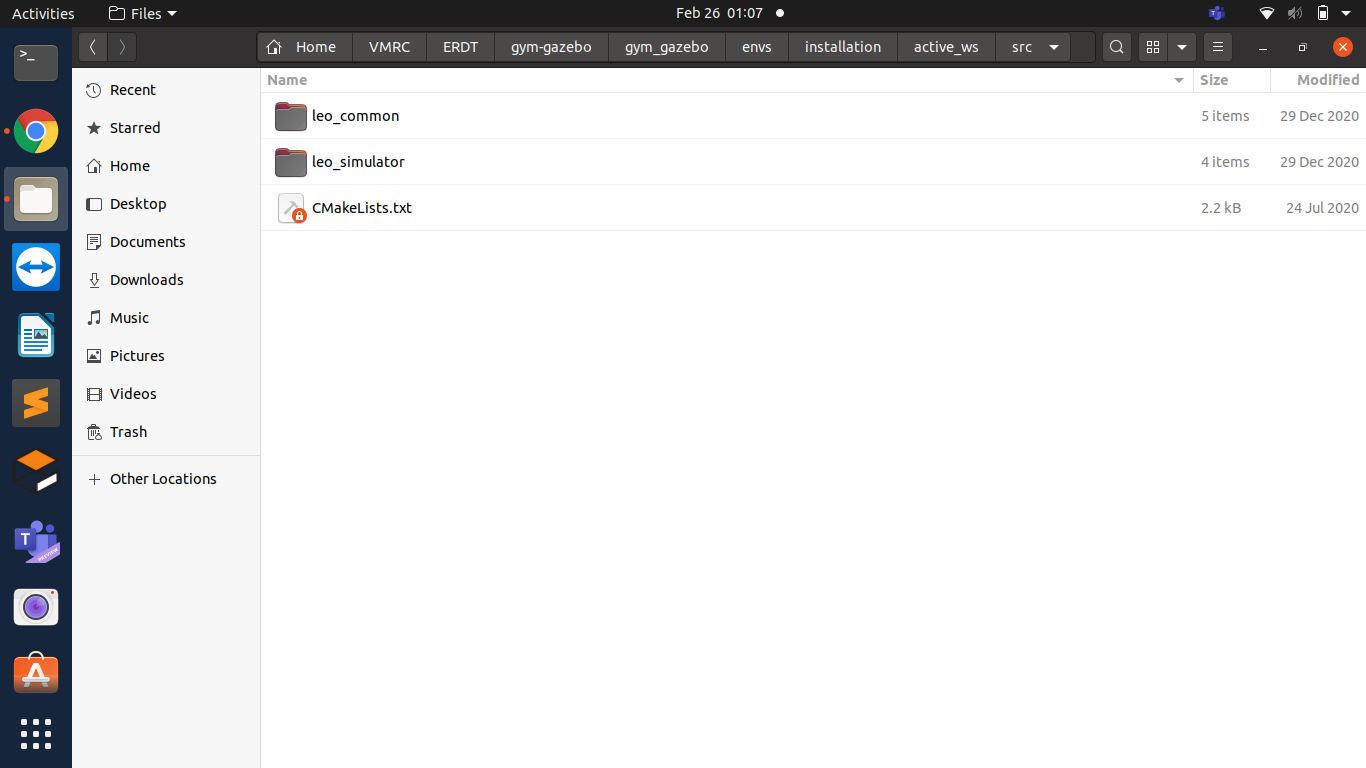Sort by Size column header
Viewport: 1366px width, 768px height.
coord(1231,80)
